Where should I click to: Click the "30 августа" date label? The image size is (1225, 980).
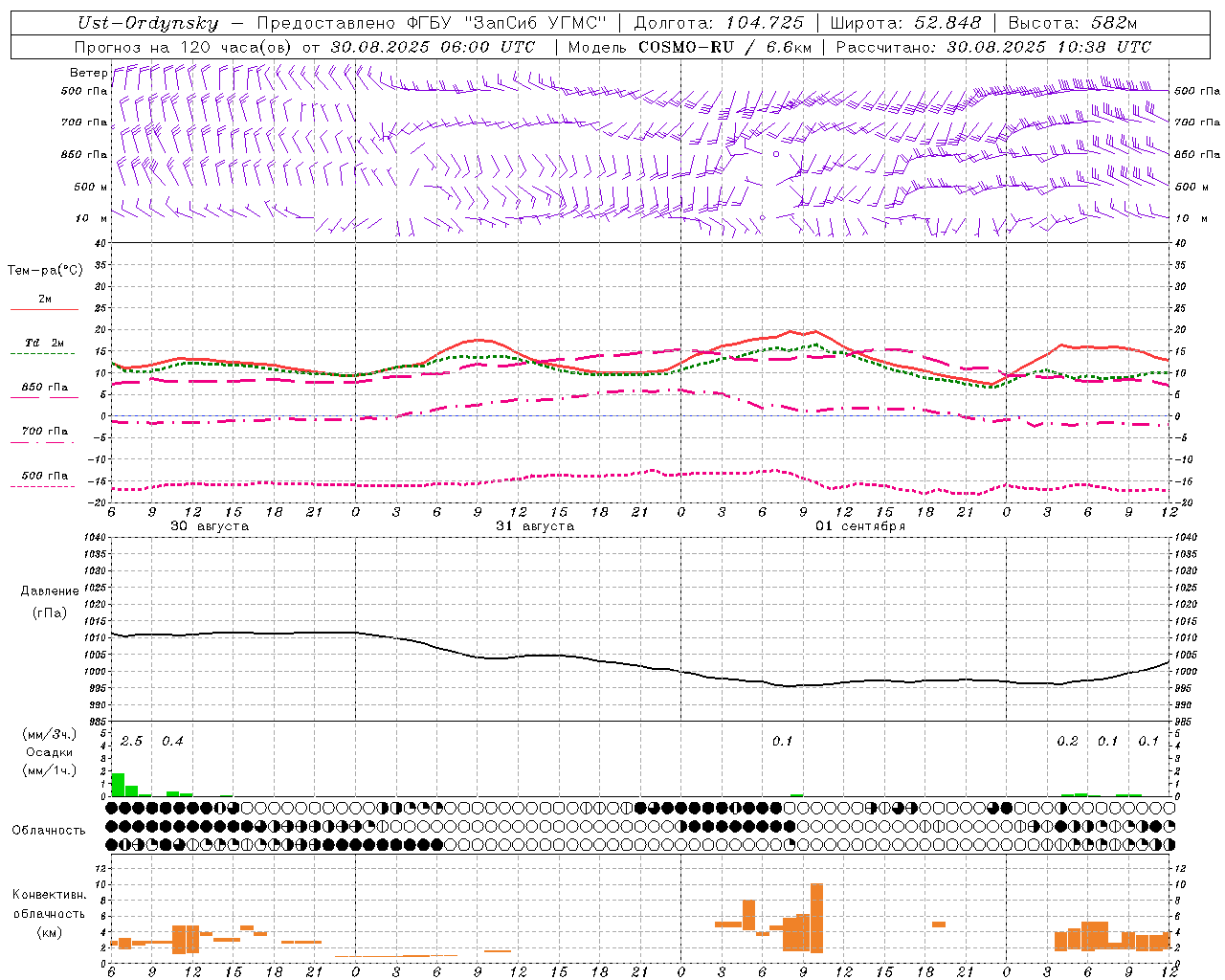[210, 526]
